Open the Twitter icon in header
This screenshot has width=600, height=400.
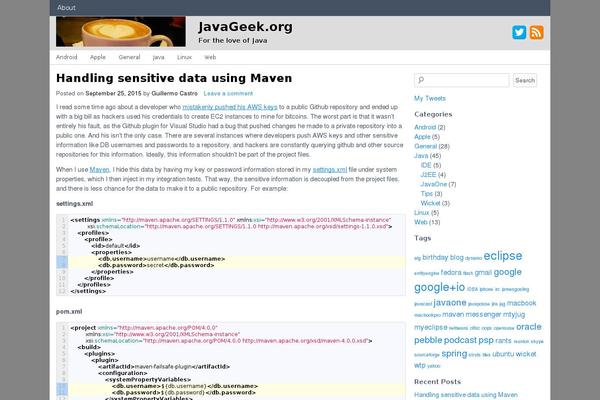pos(519,33)
